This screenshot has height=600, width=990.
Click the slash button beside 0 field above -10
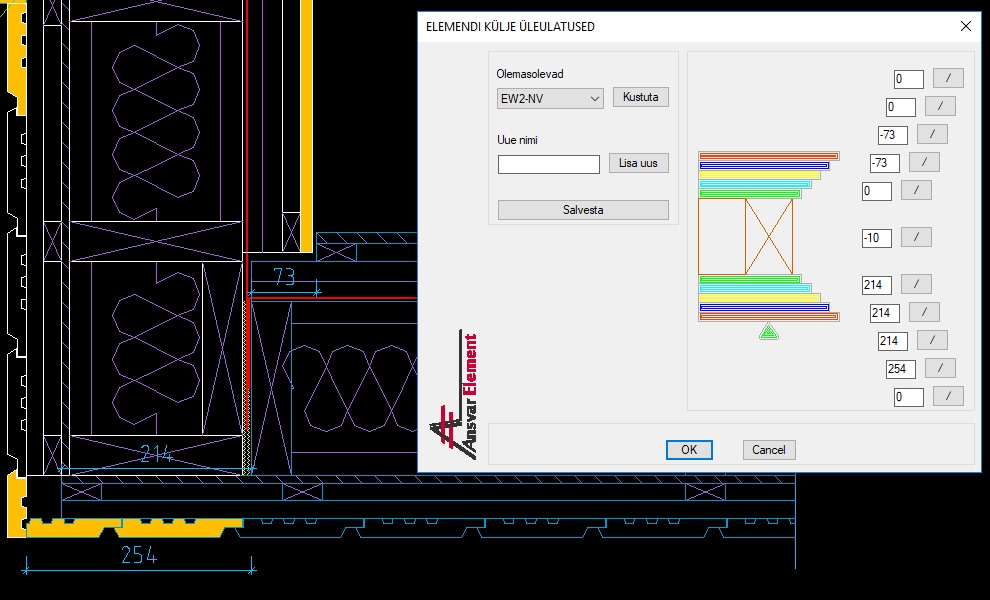click(x=916, y=190)
